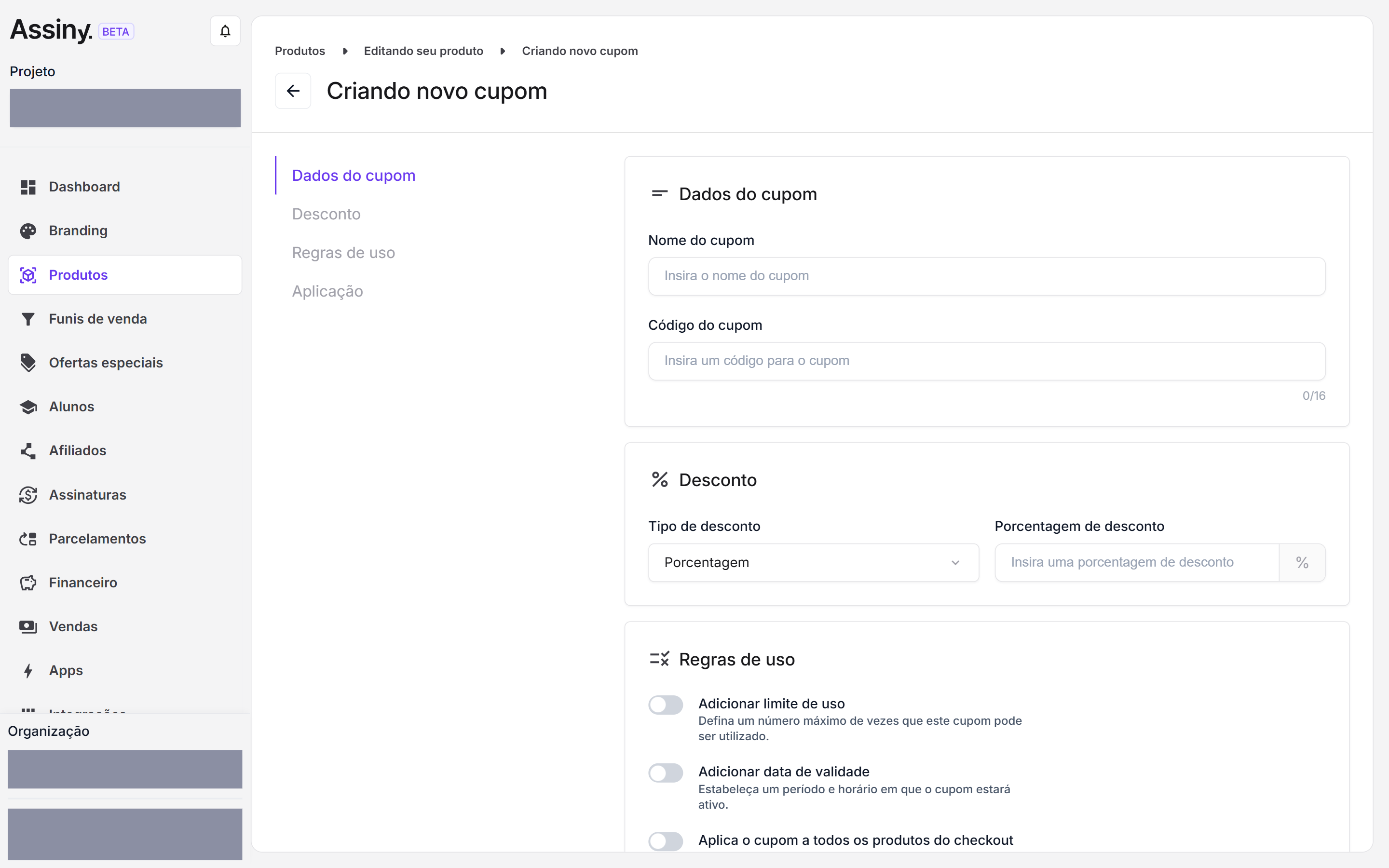Image resolution: width=1389 pixels, height=868 pixels.
Task: Open Dashboard menu item
Action: pos(124,187)
